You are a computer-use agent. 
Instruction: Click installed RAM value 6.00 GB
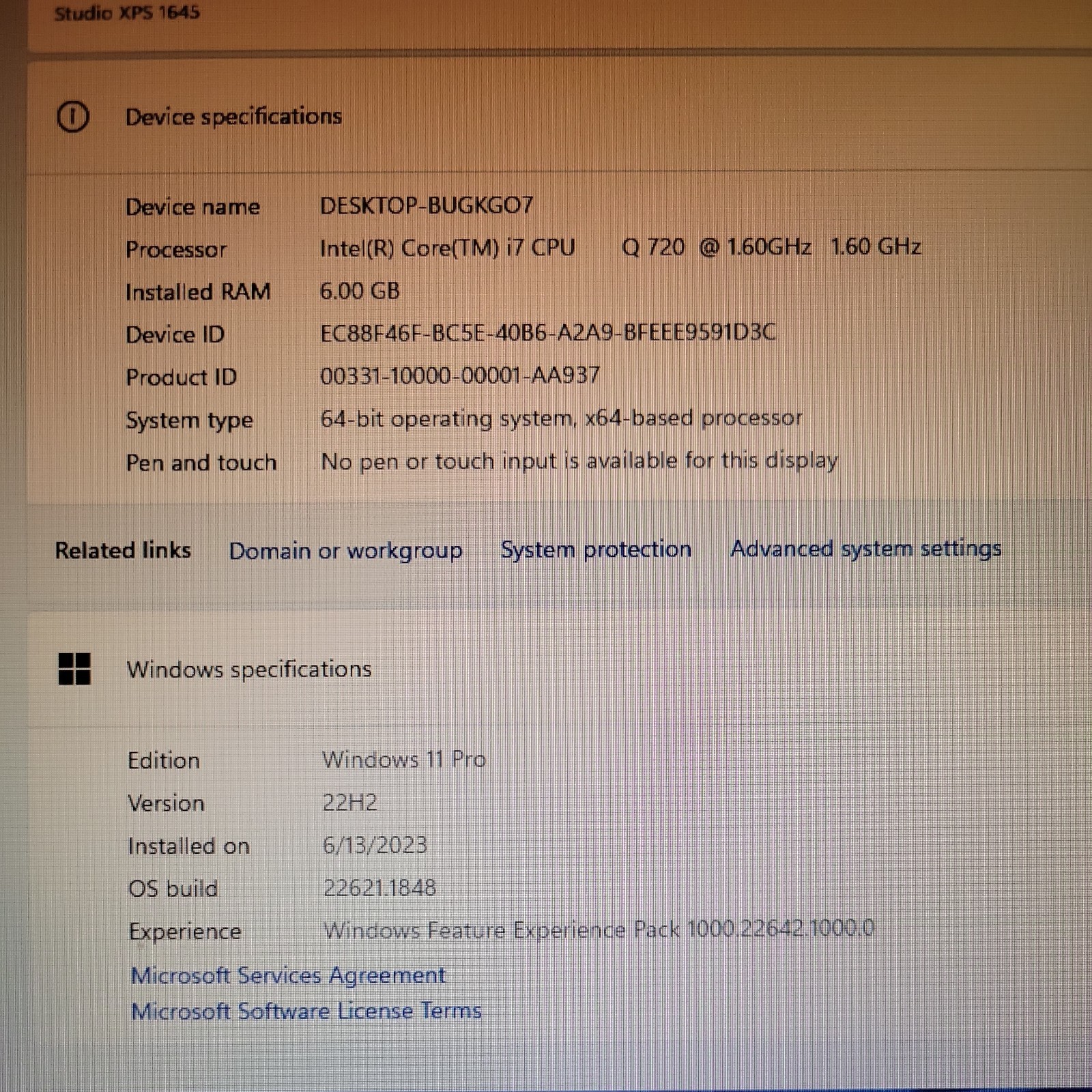coord(360,291)
